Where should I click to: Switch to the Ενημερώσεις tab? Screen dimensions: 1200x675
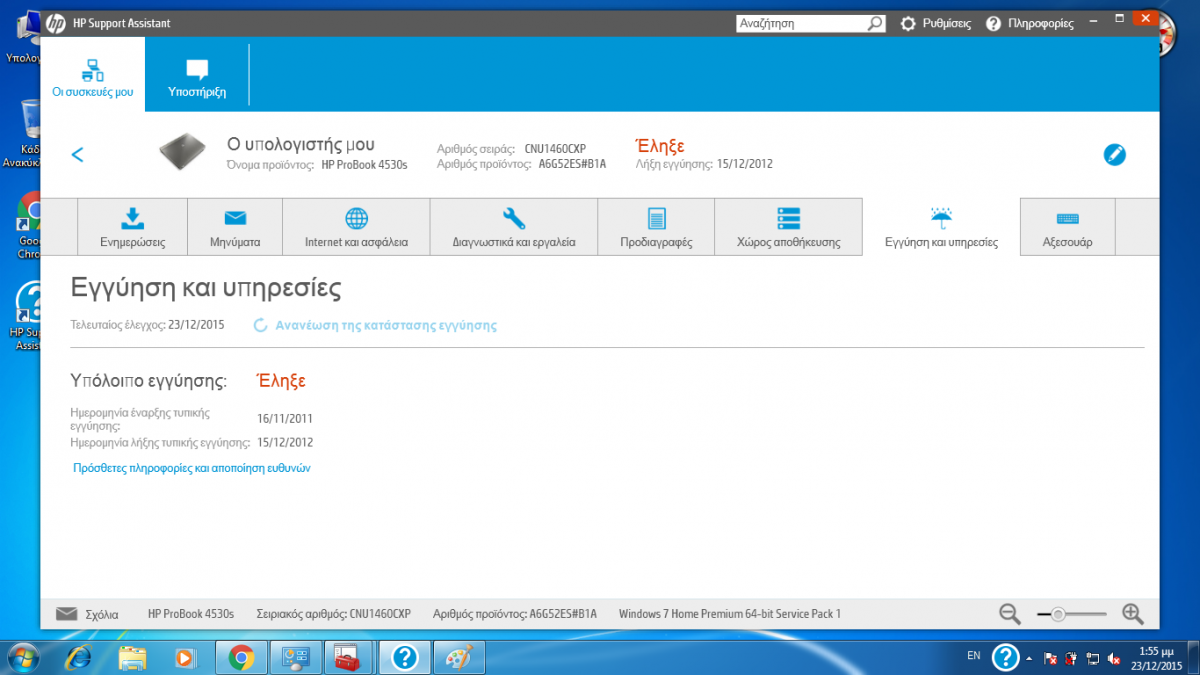(132, 227)
